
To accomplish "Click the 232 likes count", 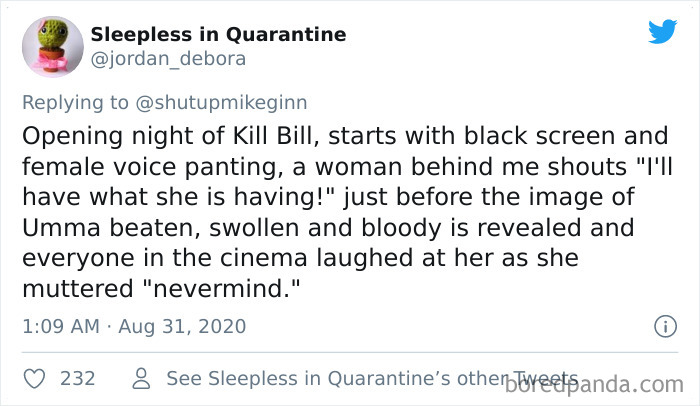I will point(77,378).
